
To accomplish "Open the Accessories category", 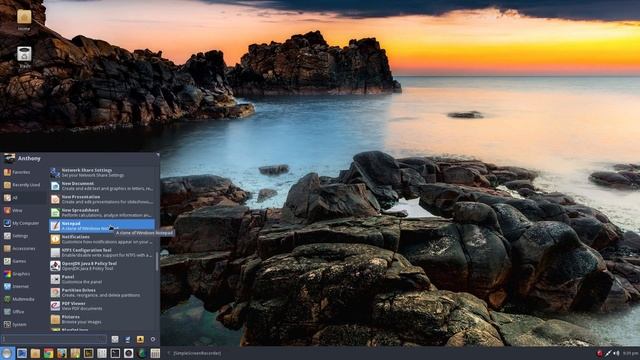I will click(x=24, y=249).
